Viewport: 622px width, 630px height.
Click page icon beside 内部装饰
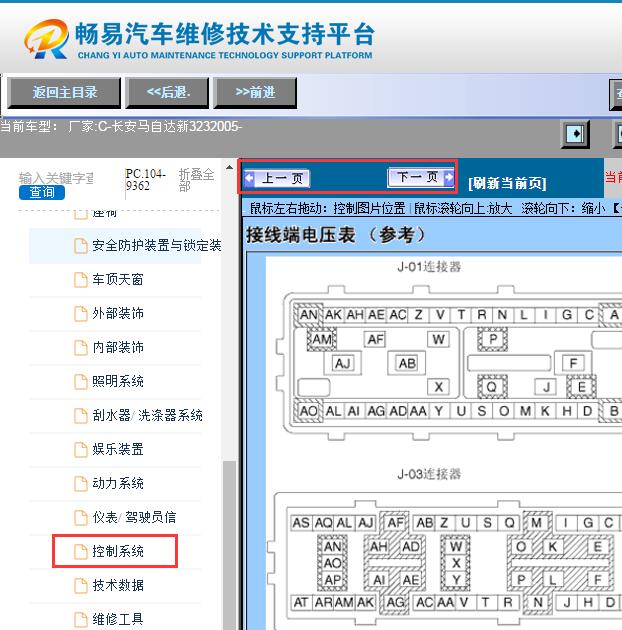click(81, 348)
